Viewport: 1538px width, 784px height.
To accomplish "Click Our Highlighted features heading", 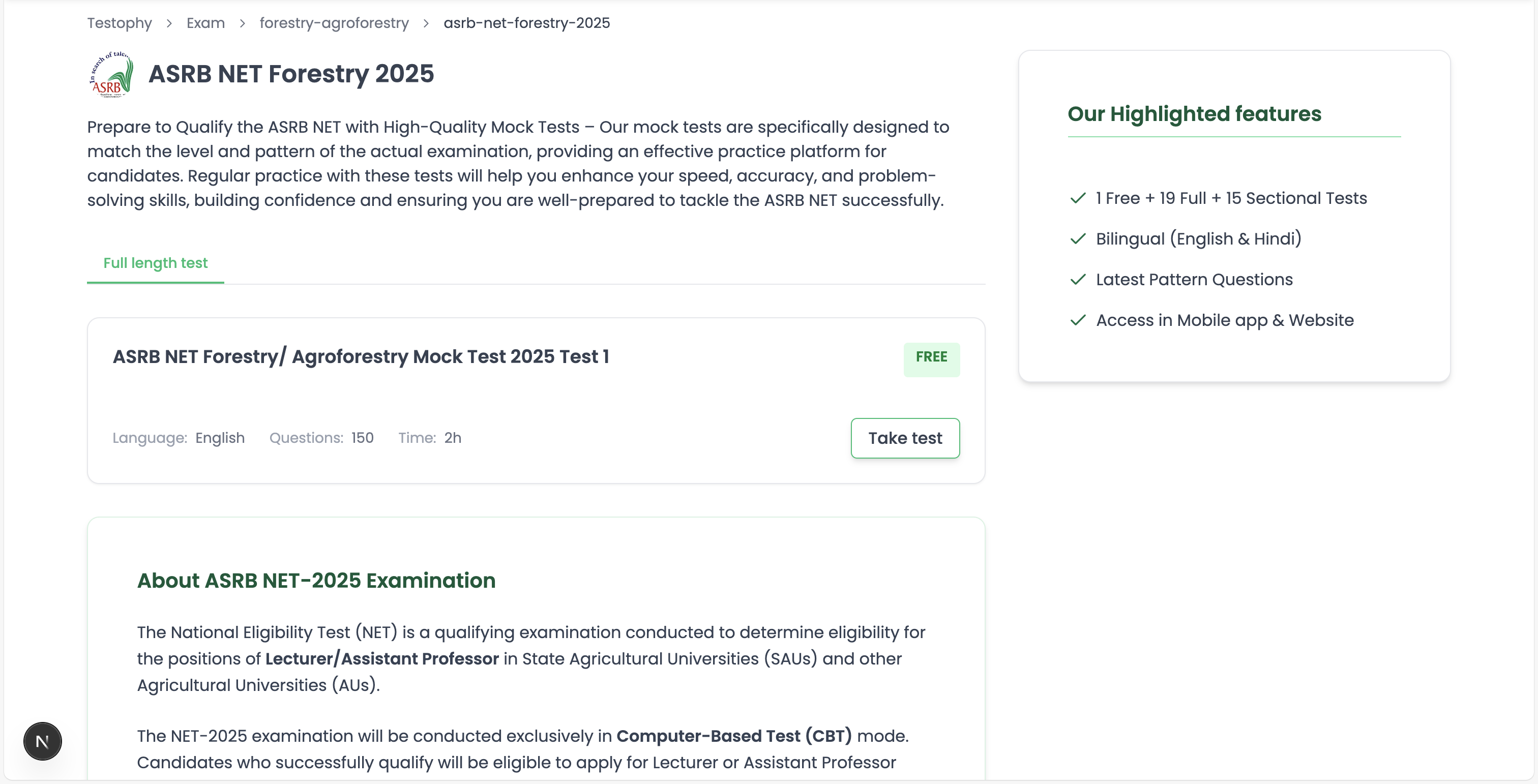I will 1194,114.
